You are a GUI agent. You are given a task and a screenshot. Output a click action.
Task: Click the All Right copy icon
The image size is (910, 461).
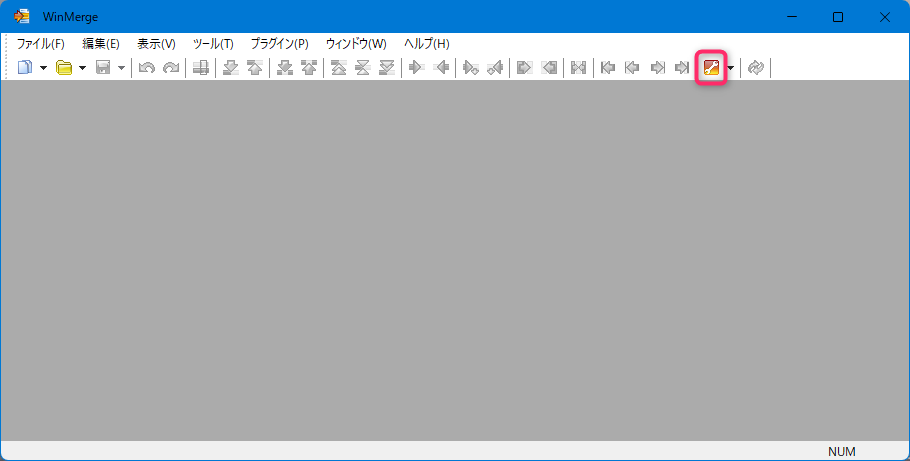tap(525, 68)
